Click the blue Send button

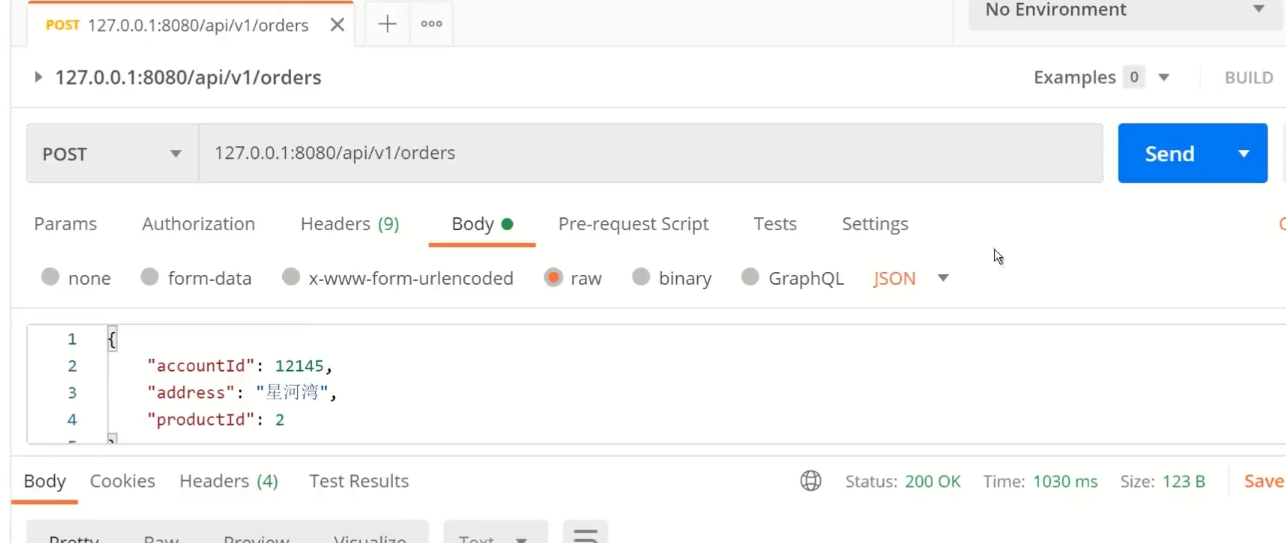(1169, 154)
